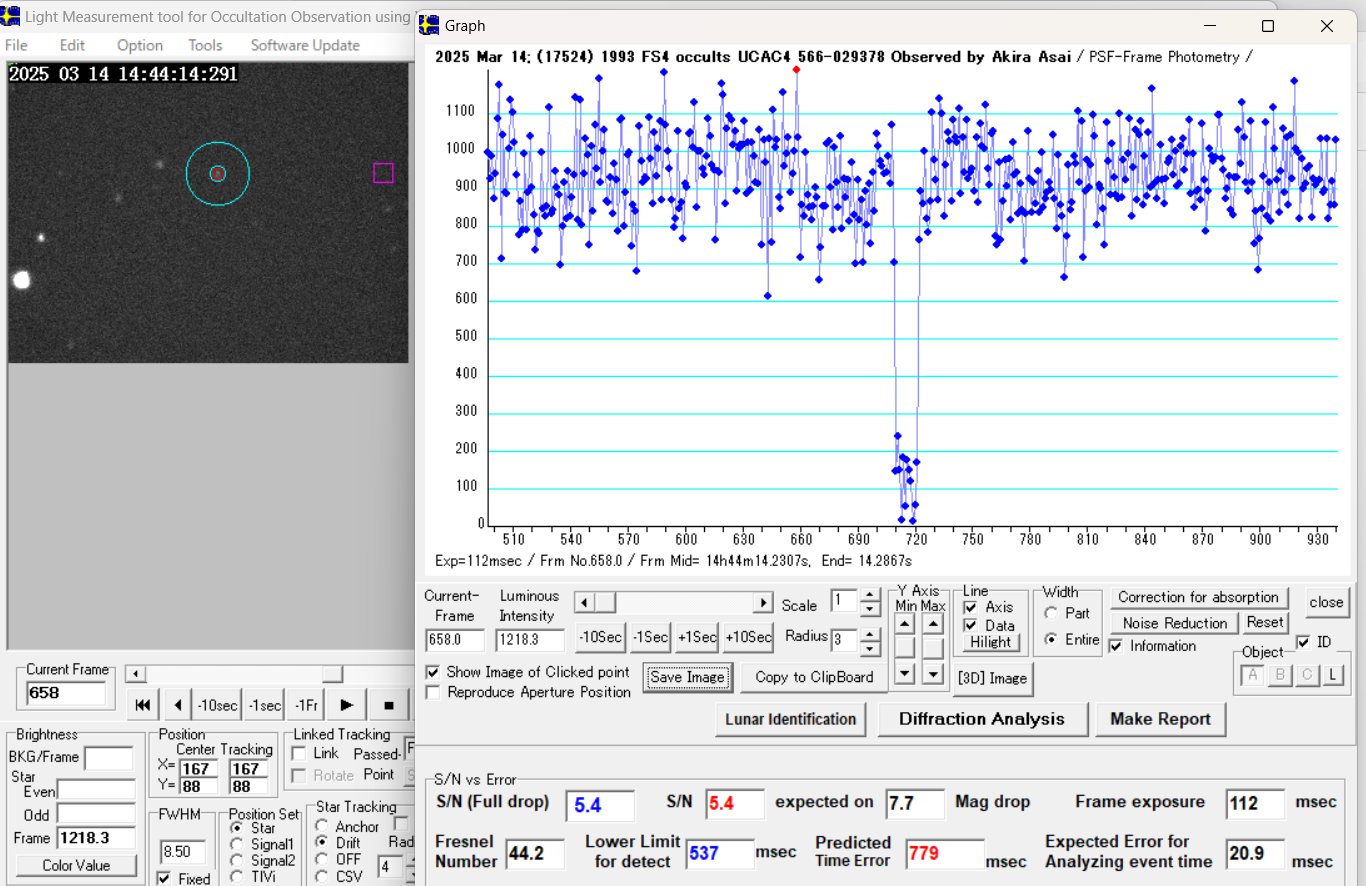Click the Luminous Intensity value field

(x=529, y=640)
